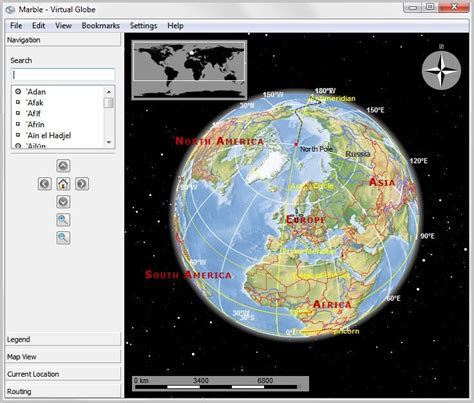474x403 pixels.
Task: Click the 150°E longitude label
Action: 375,110
